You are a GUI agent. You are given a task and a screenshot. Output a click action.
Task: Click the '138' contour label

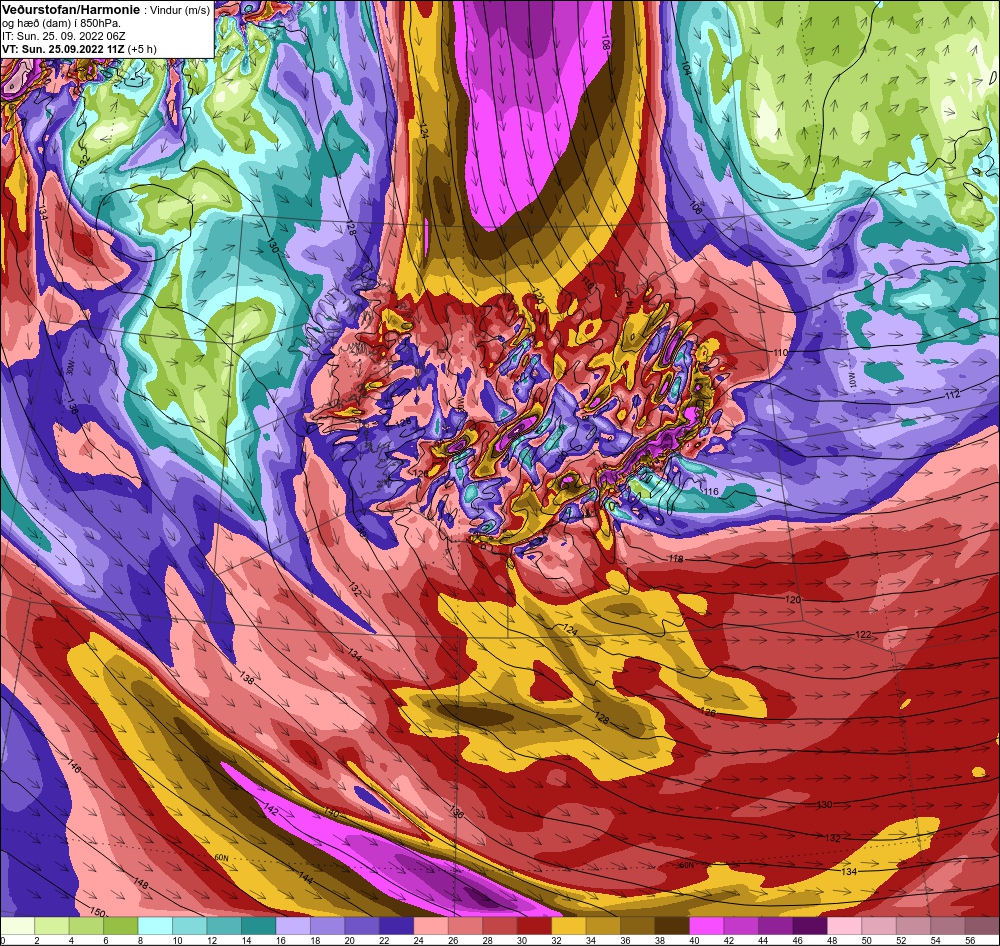coord(247,677)
